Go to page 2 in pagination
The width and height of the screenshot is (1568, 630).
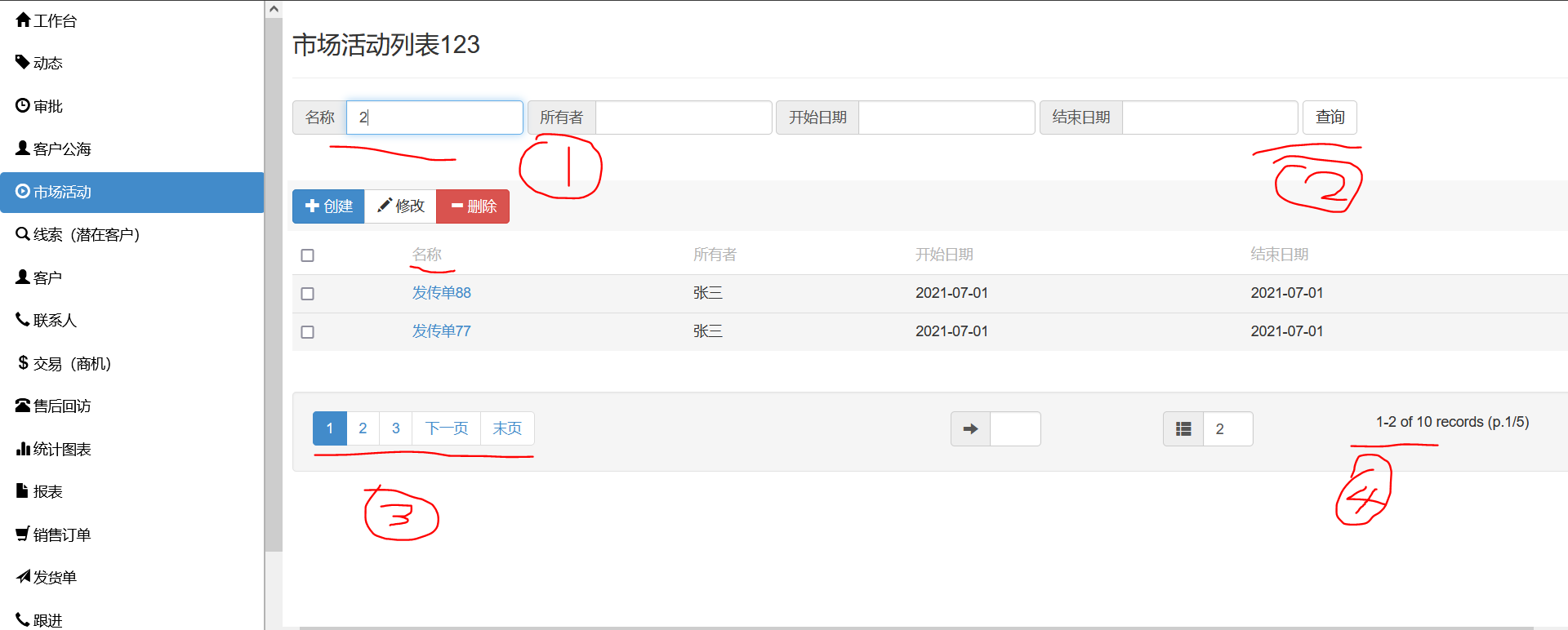coord(363,428)
